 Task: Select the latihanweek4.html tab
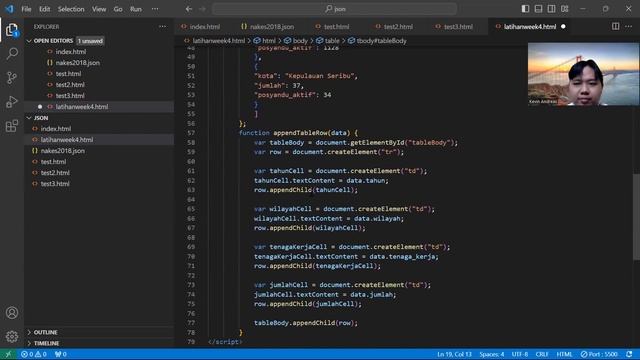click(x=530, y=27)
